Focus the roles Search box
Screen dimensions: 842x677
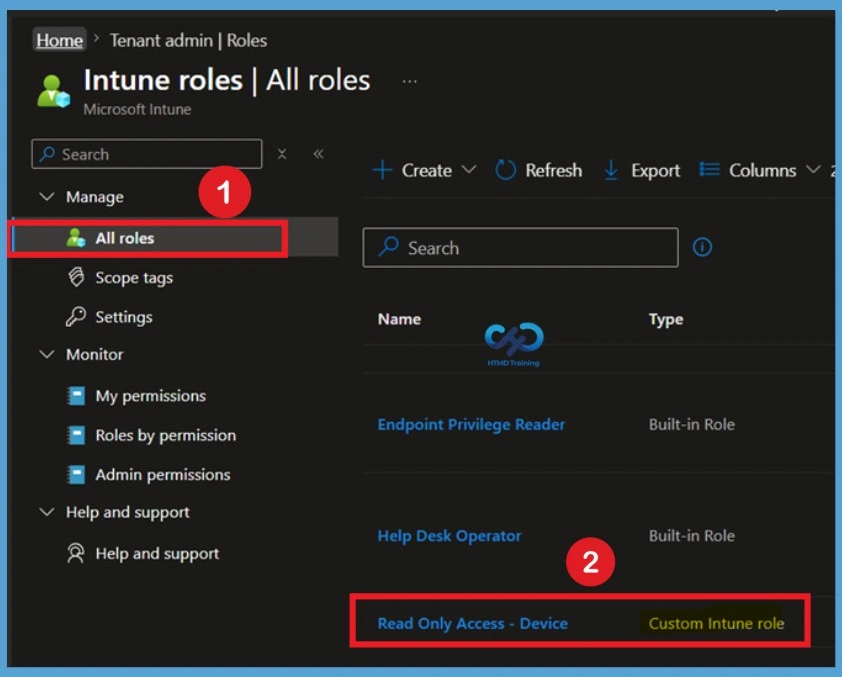coord(520,247)
